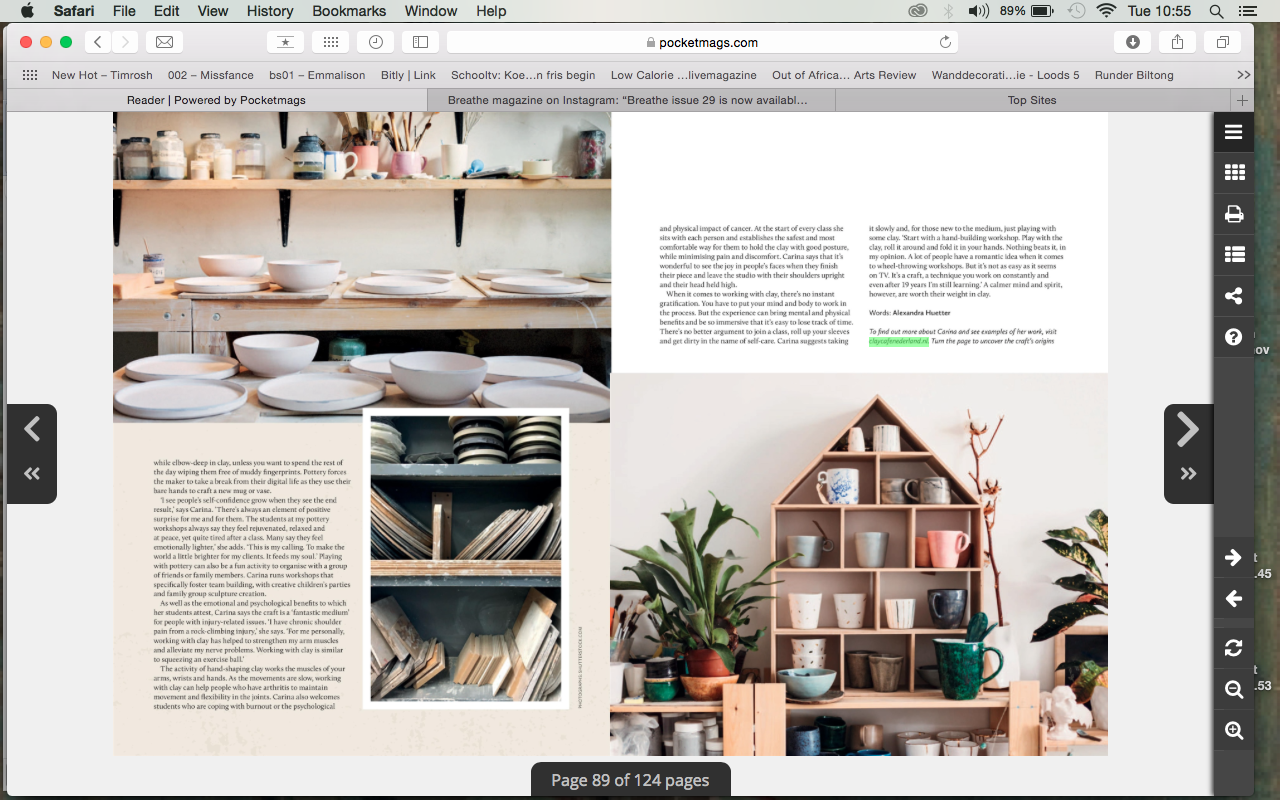1280x800 pixels.
Task: Open the File menu
Action: click(124, 11)
